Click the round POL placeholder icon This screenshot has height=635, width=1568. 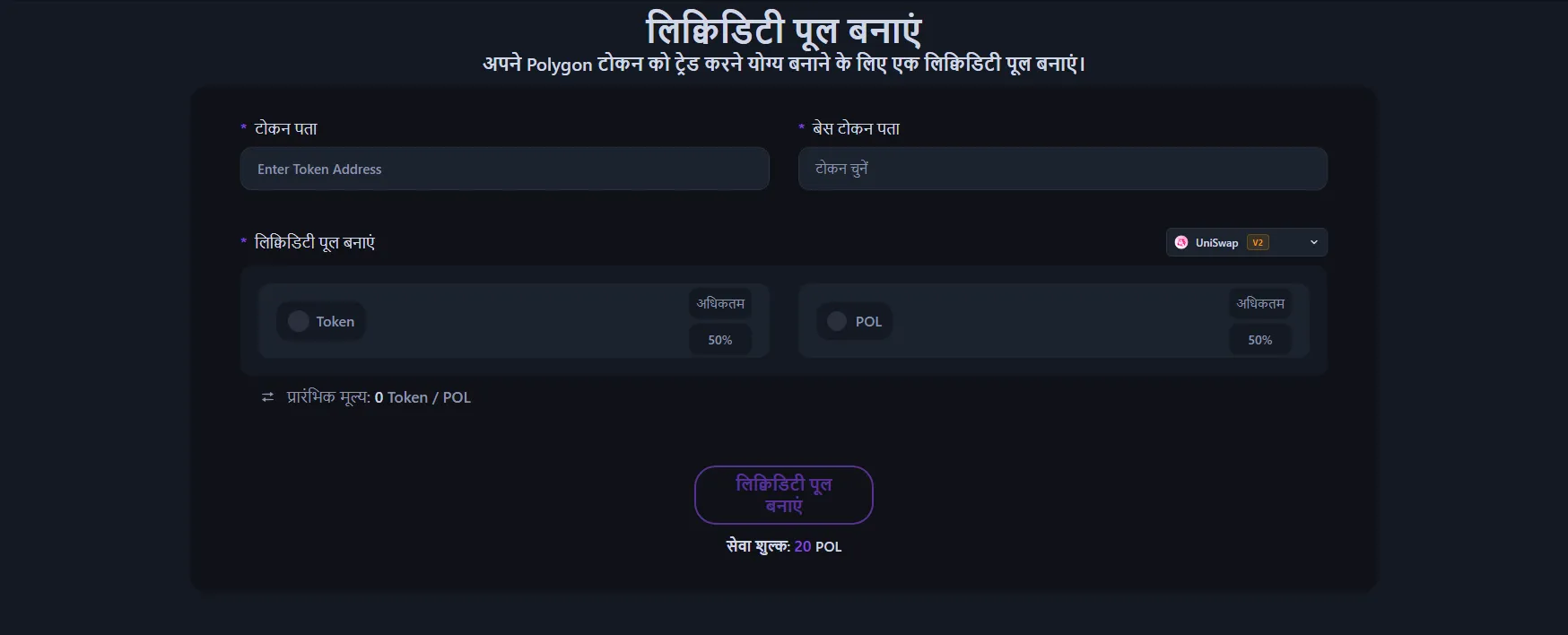coord(837,321)
